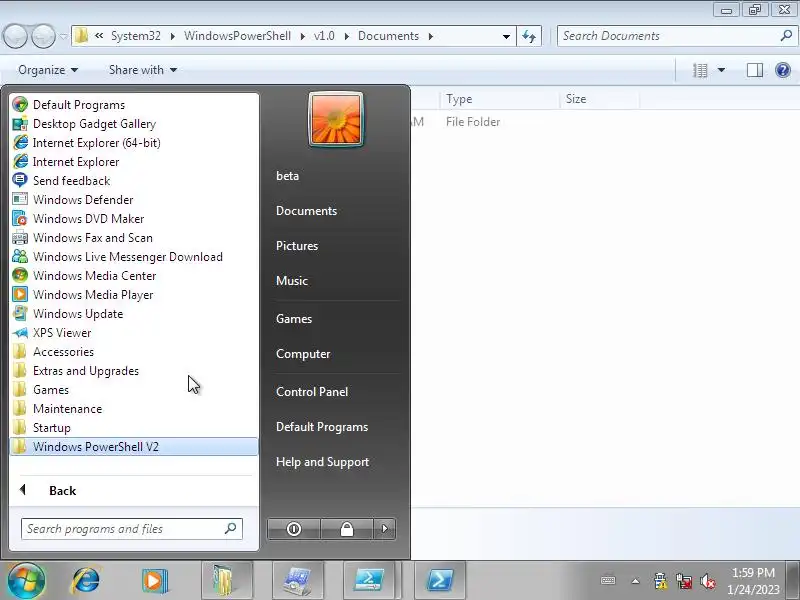Refresh the Explorer address bar
This screenshot has width=800, height=600.
pos(529,36)
